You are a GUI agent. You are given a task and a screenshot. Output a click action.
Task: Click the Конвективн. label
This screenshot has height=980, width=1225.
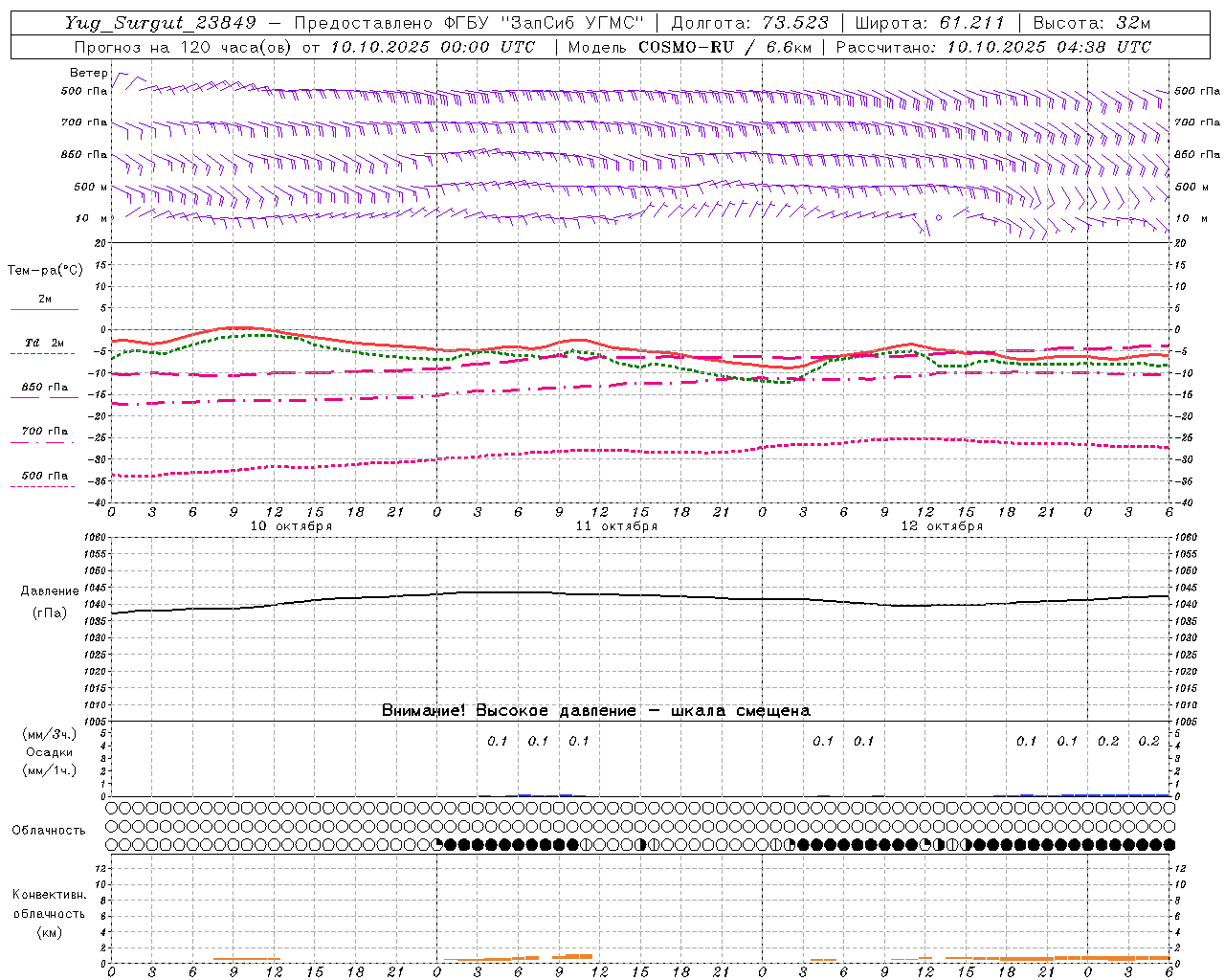[x=49, y=895]
